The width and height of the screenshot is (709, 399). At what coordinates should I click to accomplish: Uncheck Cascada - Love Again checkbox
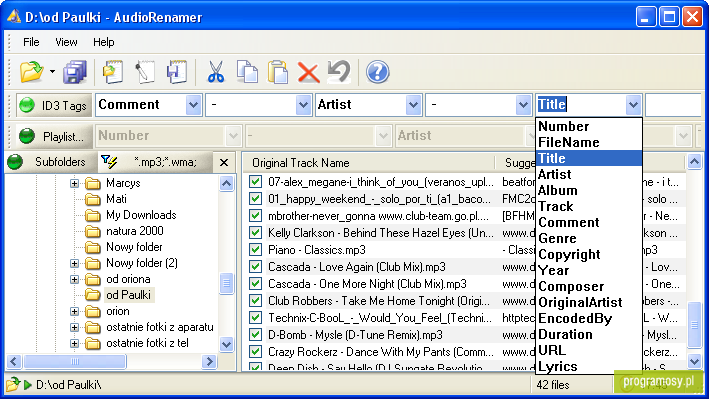point(255,267)
